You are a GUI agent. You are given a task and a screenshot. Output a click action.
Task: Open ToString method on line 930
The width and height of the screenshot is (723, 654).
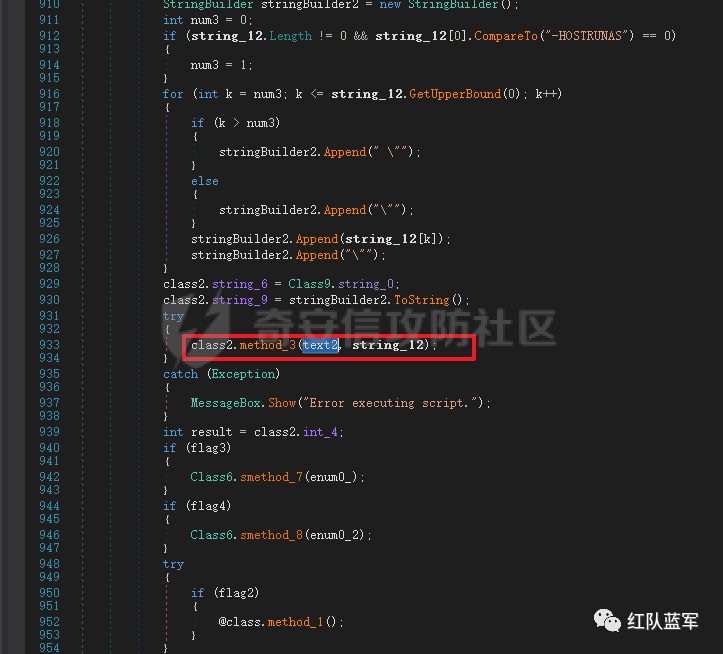(x=421, y=300)
